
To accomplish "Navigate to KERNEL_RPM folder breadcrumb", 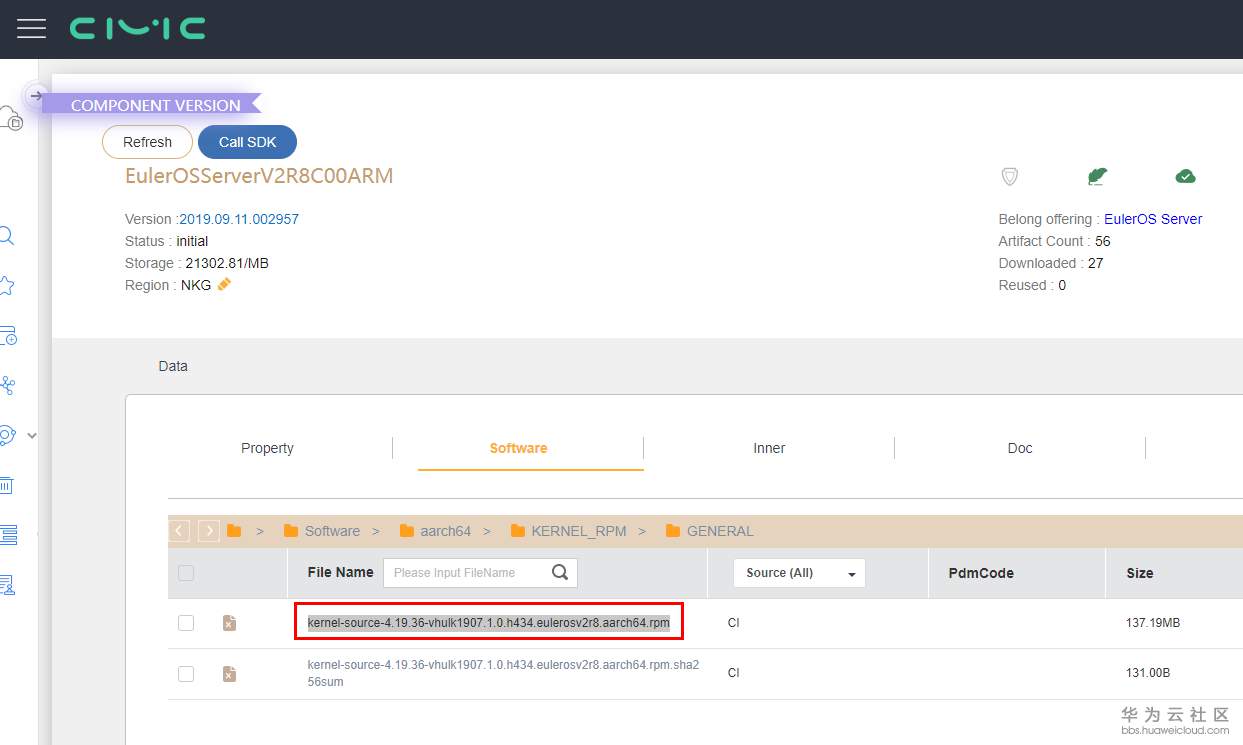I will click(x=568, y=531).
